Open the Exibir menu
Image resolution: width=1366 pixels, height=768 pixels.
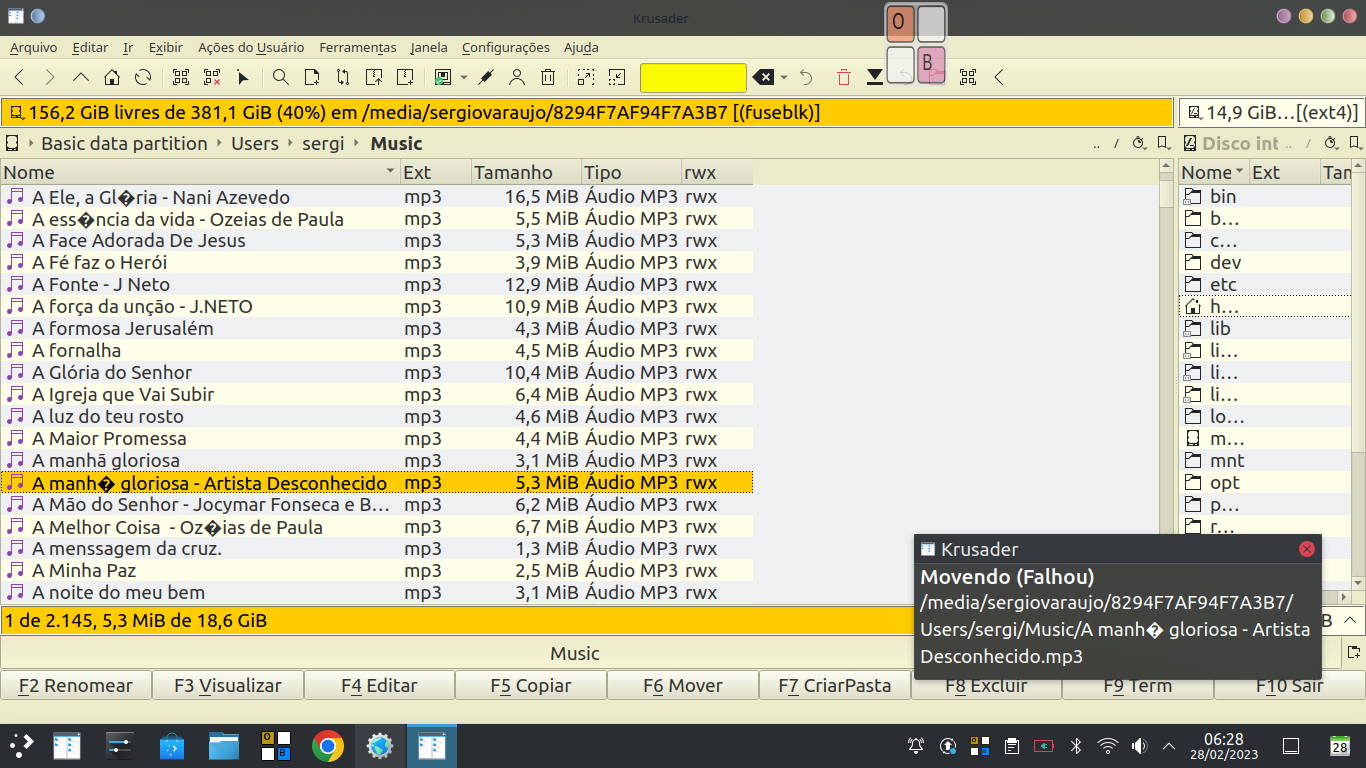pyautogui.click(x=166, y=47)
